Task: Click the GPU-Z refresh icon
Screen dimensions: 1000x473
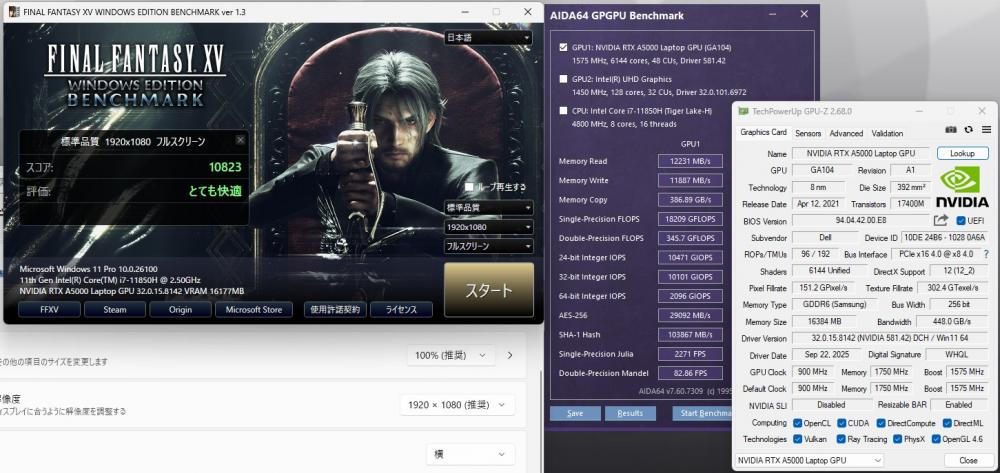Action: (968, 132)
